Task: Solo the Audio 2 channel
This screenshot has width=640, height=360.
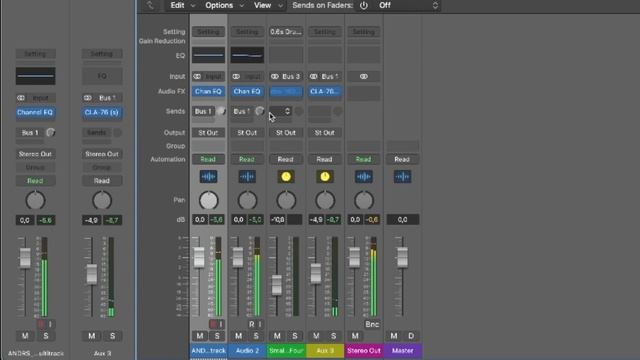Action: (256, 336)
